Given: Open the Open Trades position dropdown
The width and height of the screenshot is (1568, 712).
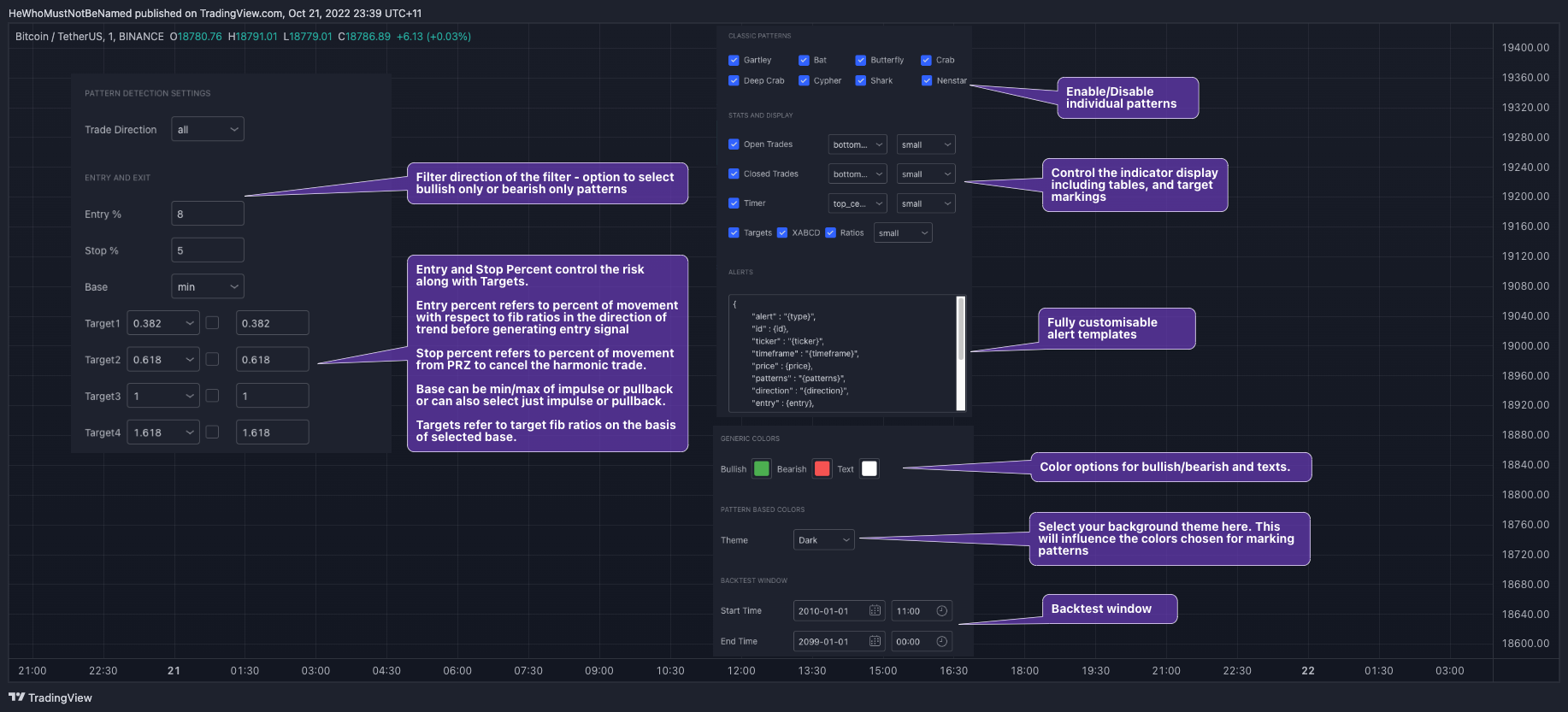Looking at the screenshot, I should click(x=858, y=144).
